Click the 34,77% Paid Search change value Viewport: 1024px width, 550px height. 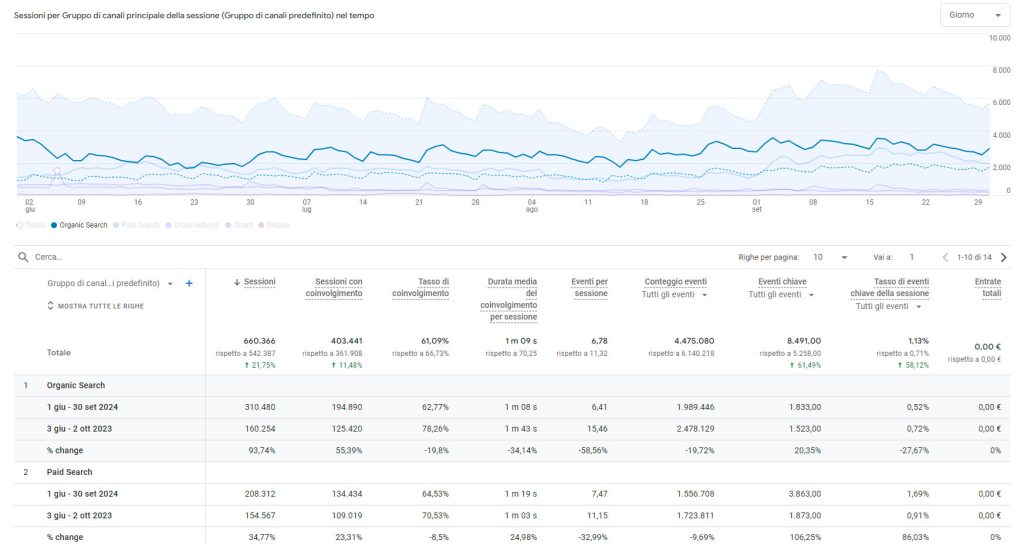point(262,537)
